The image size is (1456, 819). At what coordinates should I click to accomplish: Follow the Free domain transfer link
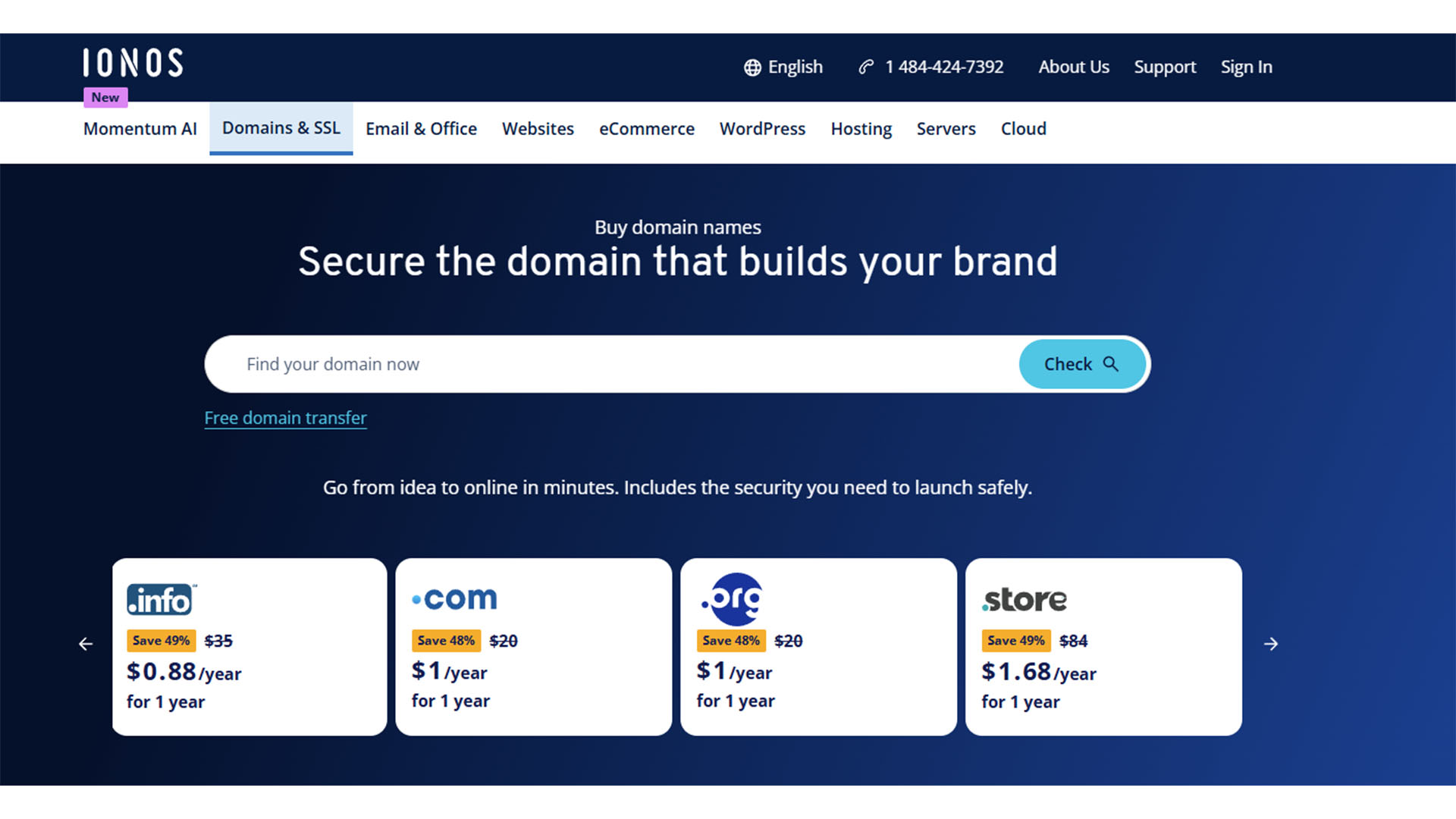(285, 418)
